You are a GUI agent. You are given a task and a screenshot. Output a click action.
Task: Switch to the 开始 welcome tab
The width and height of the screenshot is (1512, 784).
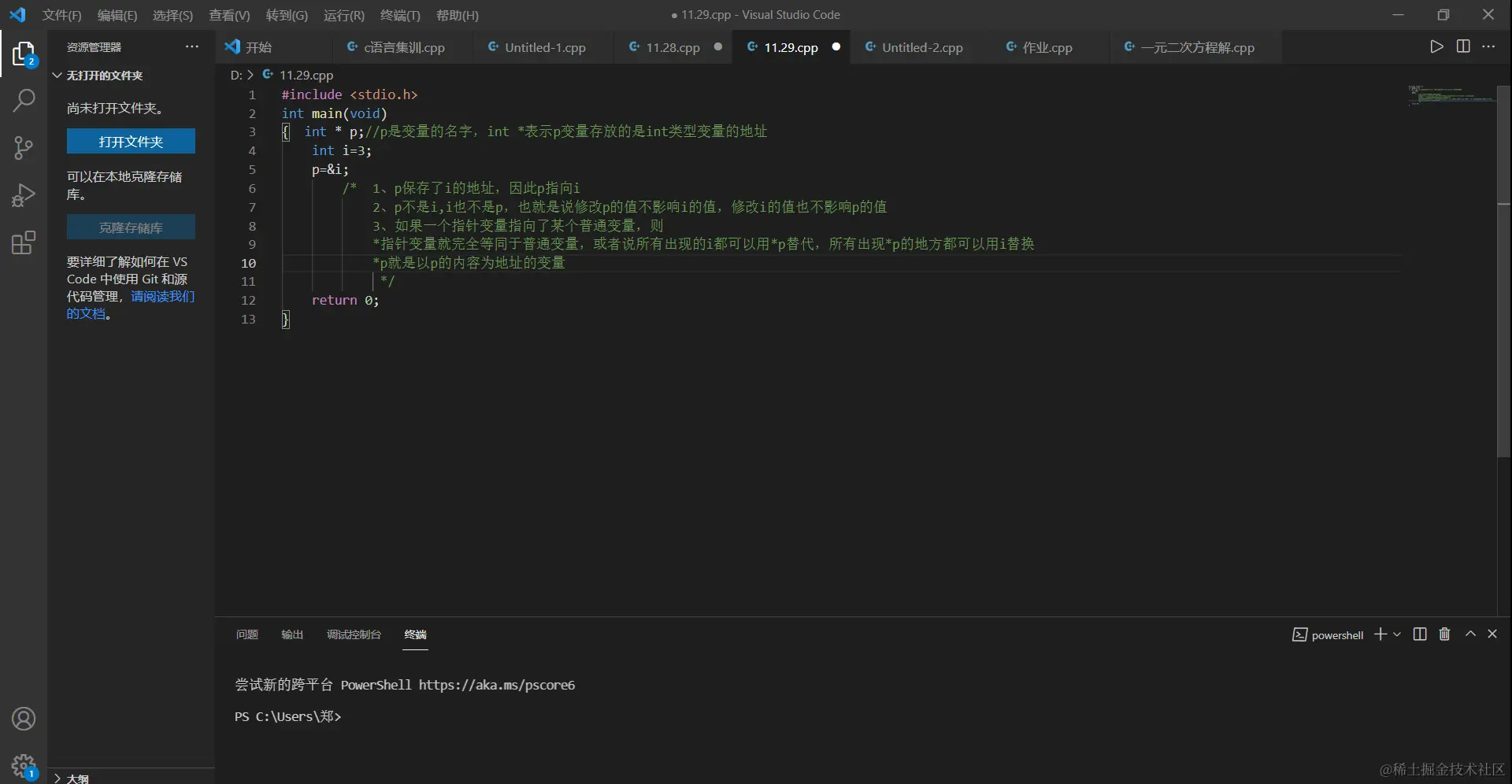click(x=273, y=47)
